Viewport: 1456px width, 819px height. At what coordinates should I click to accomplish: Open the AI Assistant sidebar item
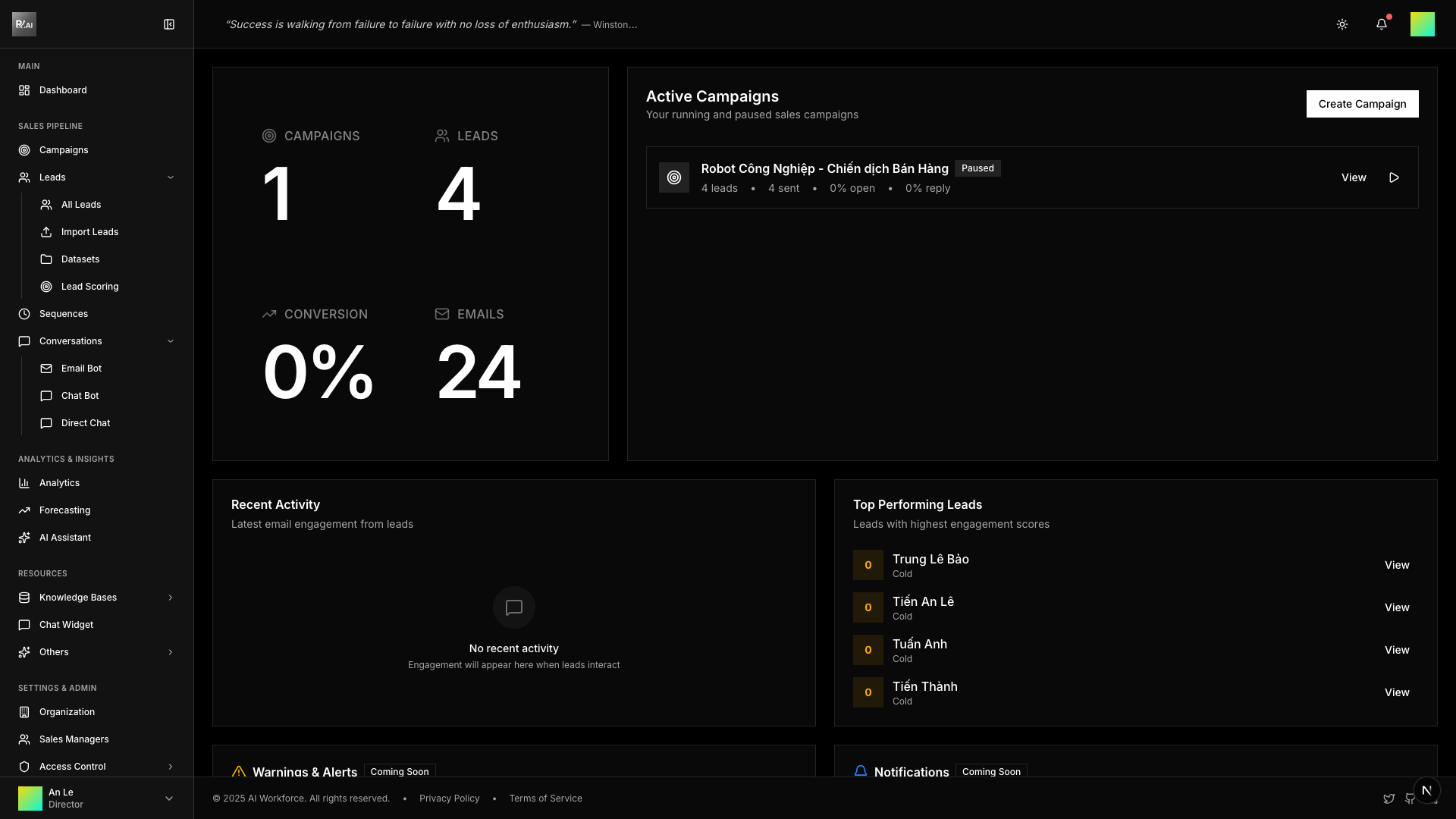[x=65, y=538]
